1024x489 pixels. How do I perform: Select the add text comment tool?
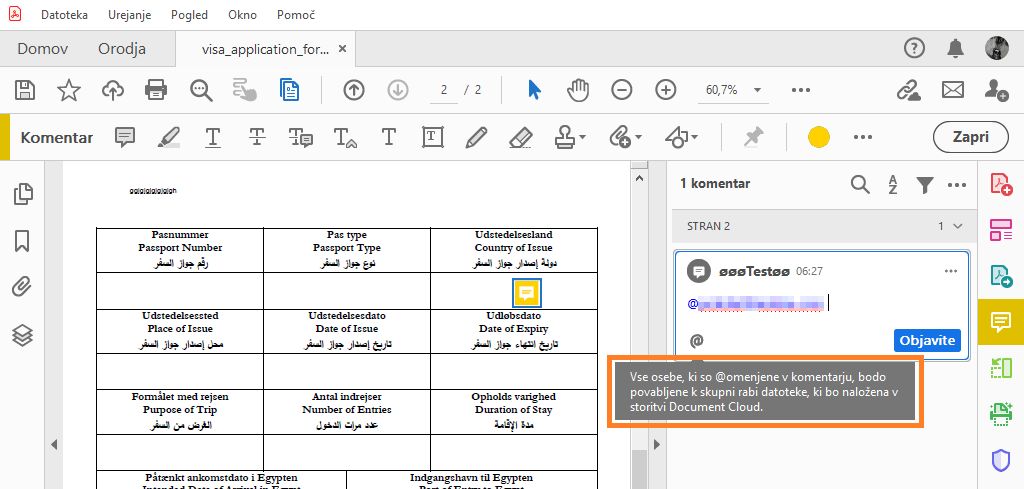tap(389, 137)
